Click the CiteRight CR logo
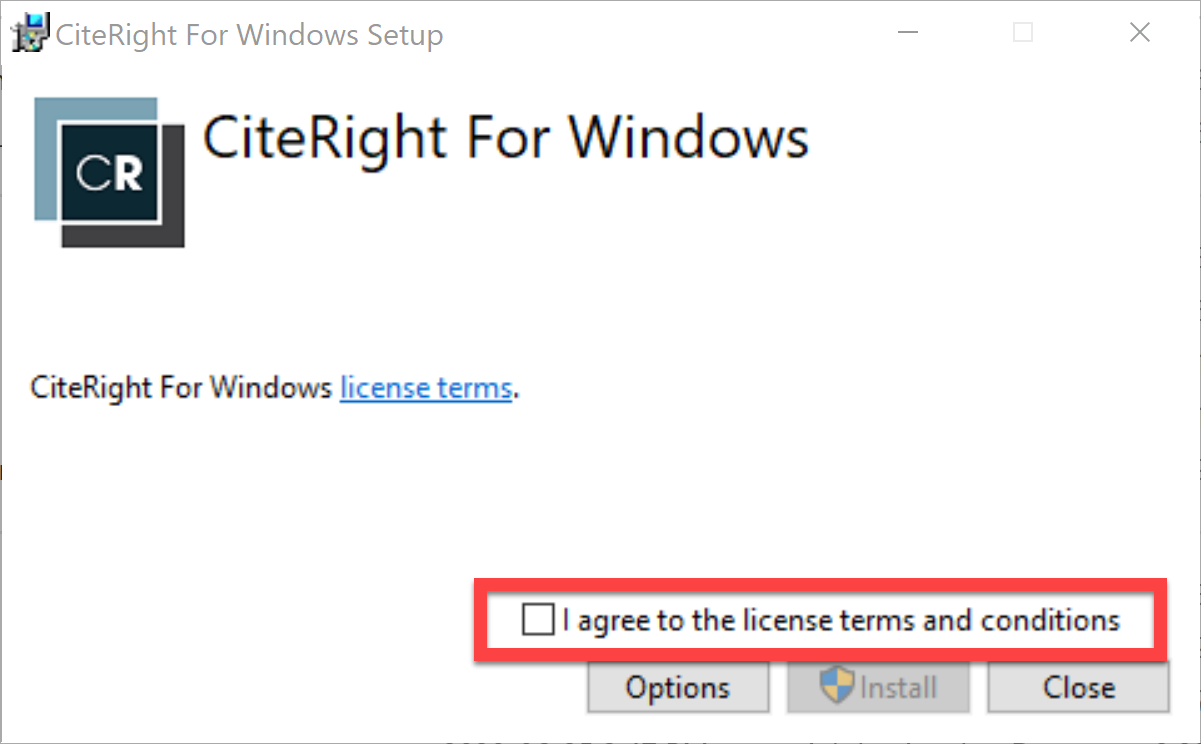The width and height of the screenshot is (1201, 744). tap(110, 173)
